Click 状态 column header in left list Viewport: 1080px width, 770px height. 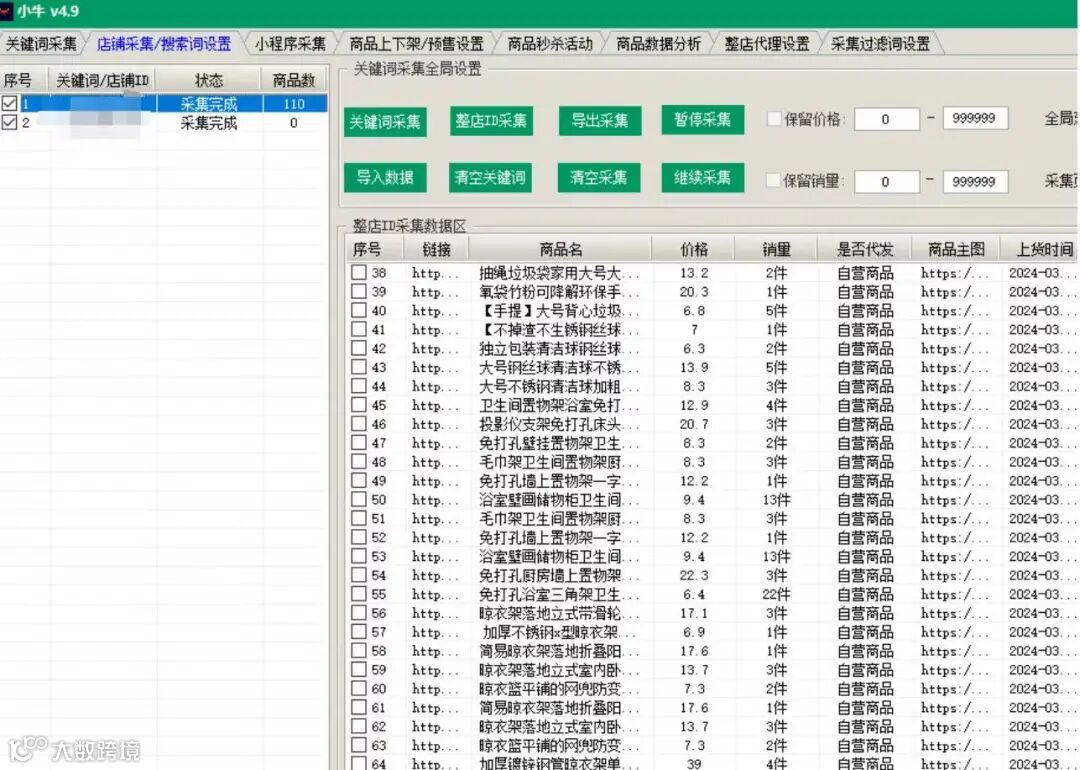(209, 81)
